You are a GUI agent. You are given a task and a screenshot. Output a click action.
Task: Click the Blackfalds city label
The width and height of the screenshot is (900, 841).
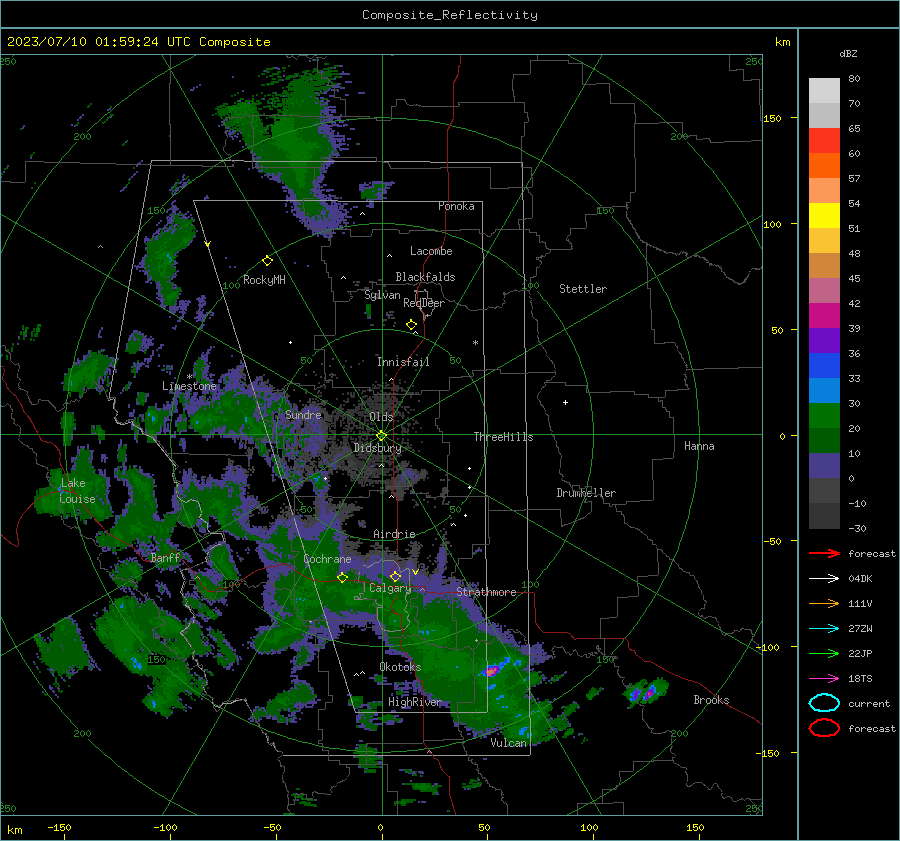coord(425,277)
